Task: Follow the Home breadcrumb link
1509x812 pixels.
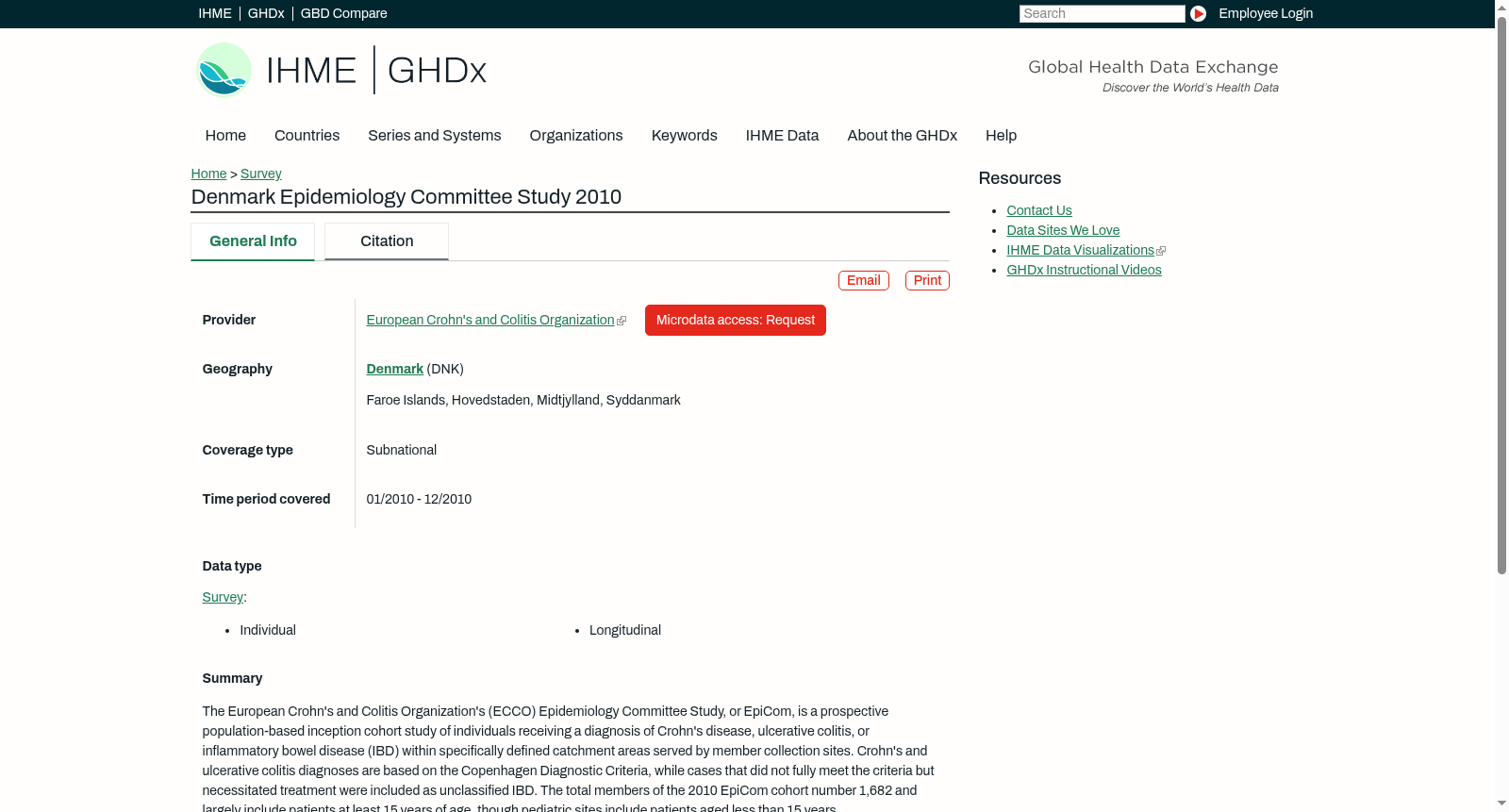Action: click(208, 174)
